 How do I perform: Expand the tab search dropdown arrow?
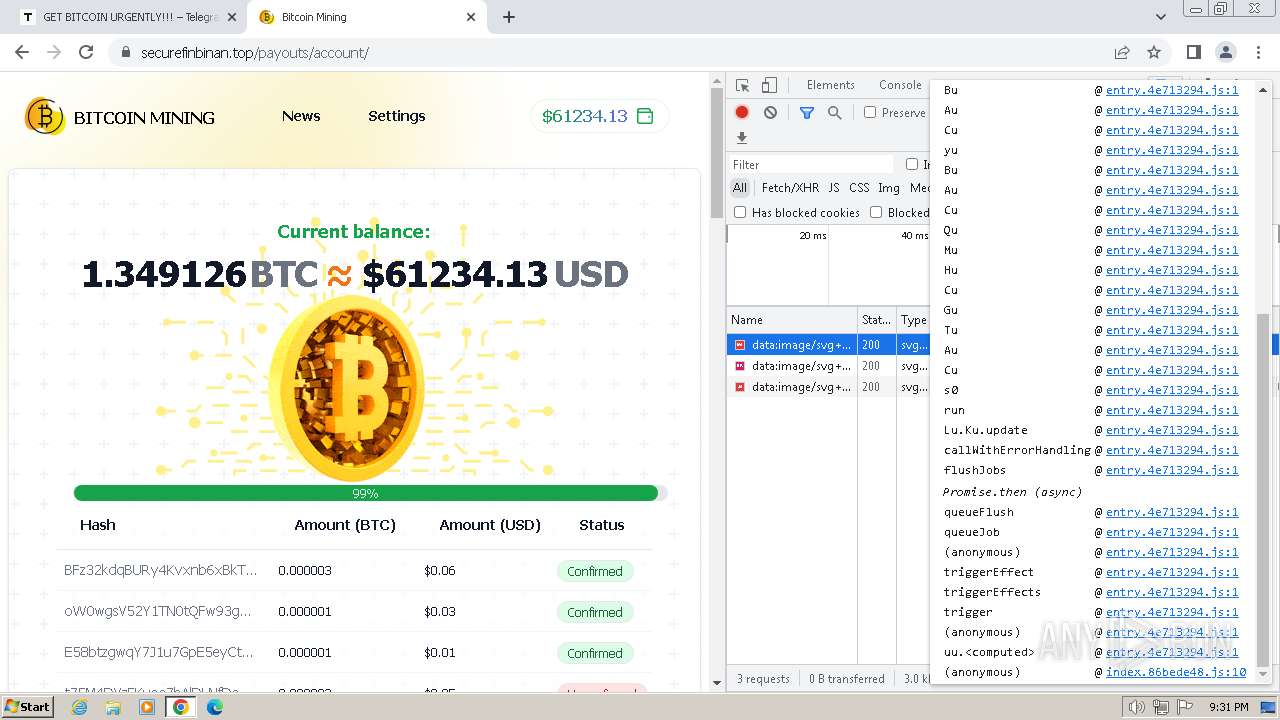pos(1161,17)
